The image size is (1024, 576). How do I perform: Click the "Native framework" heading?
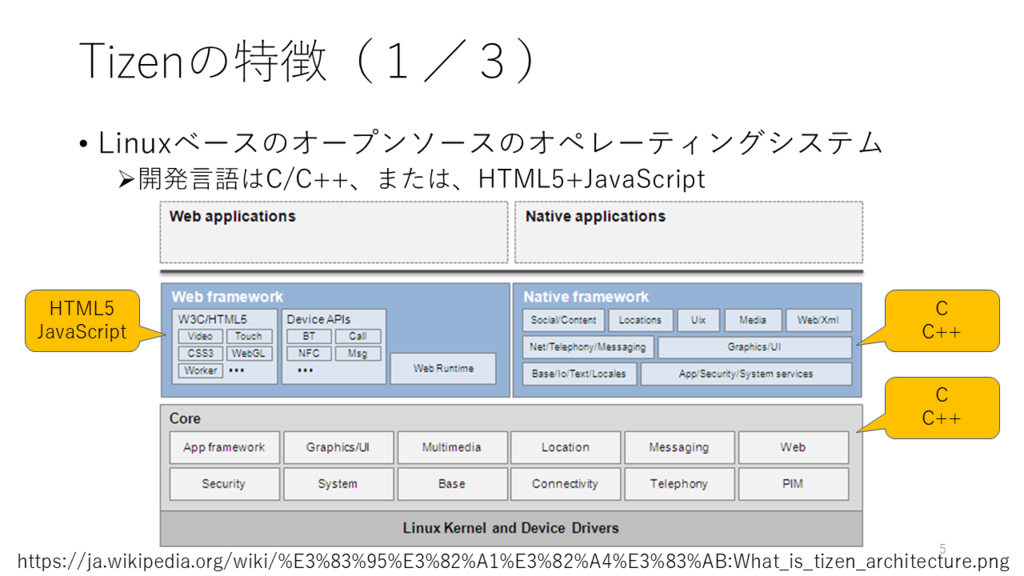point(586,297)
